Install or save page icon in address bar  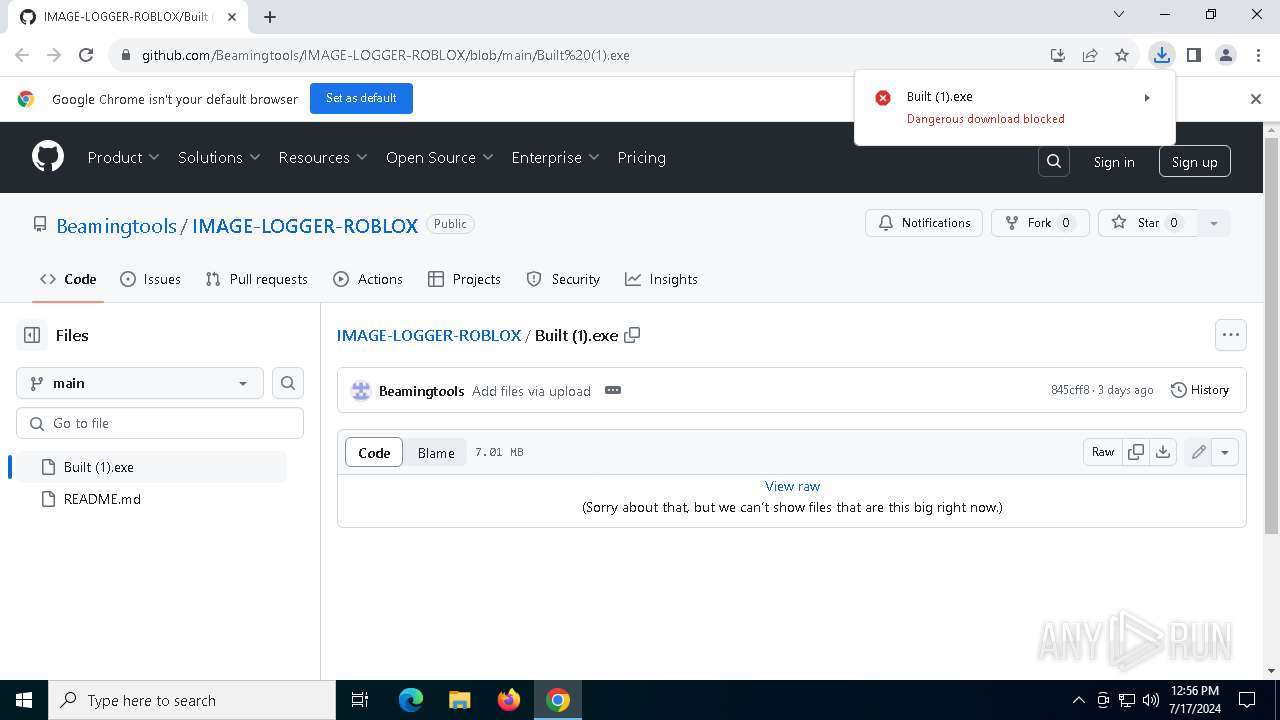tap(1058, 55)
